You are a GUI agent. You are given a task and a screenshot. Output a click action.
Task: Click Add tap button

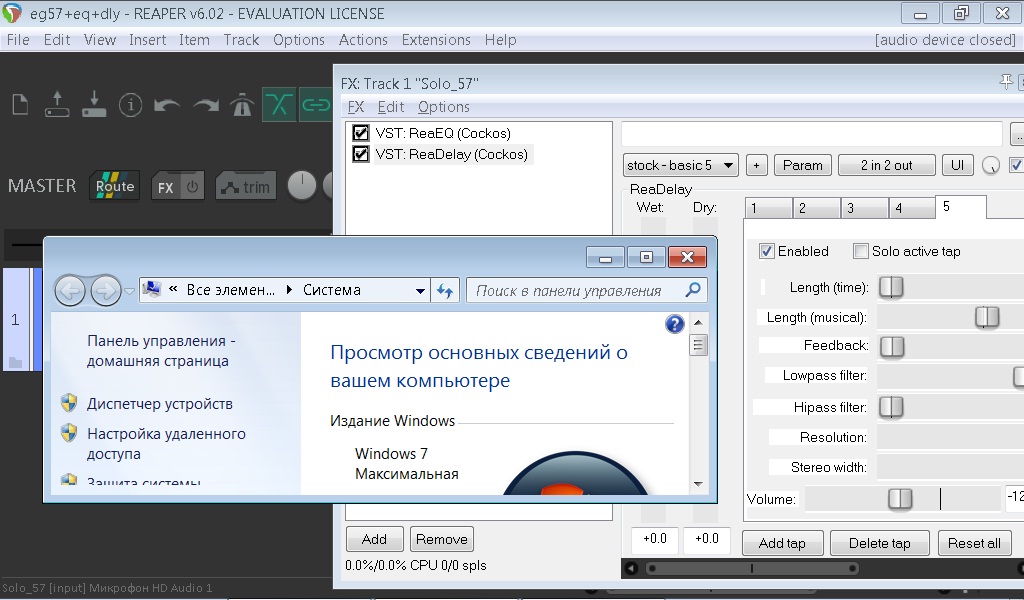coord(782,543)
